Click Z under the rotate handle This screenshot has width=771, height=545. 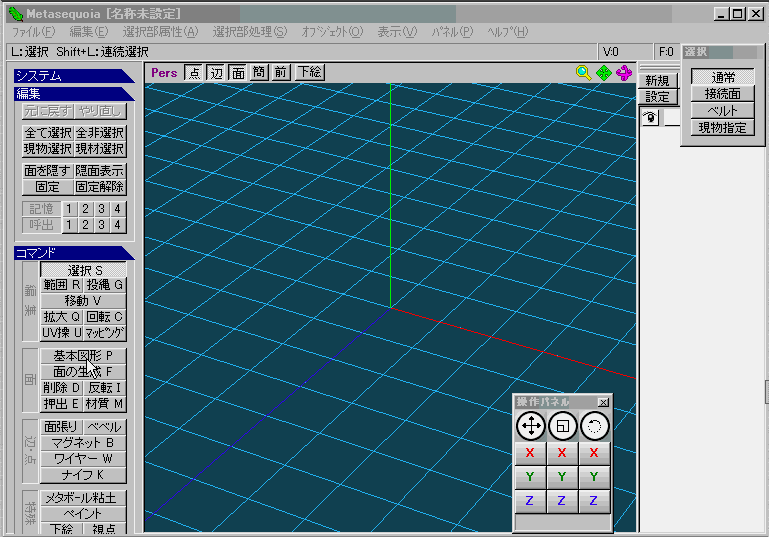594,501
